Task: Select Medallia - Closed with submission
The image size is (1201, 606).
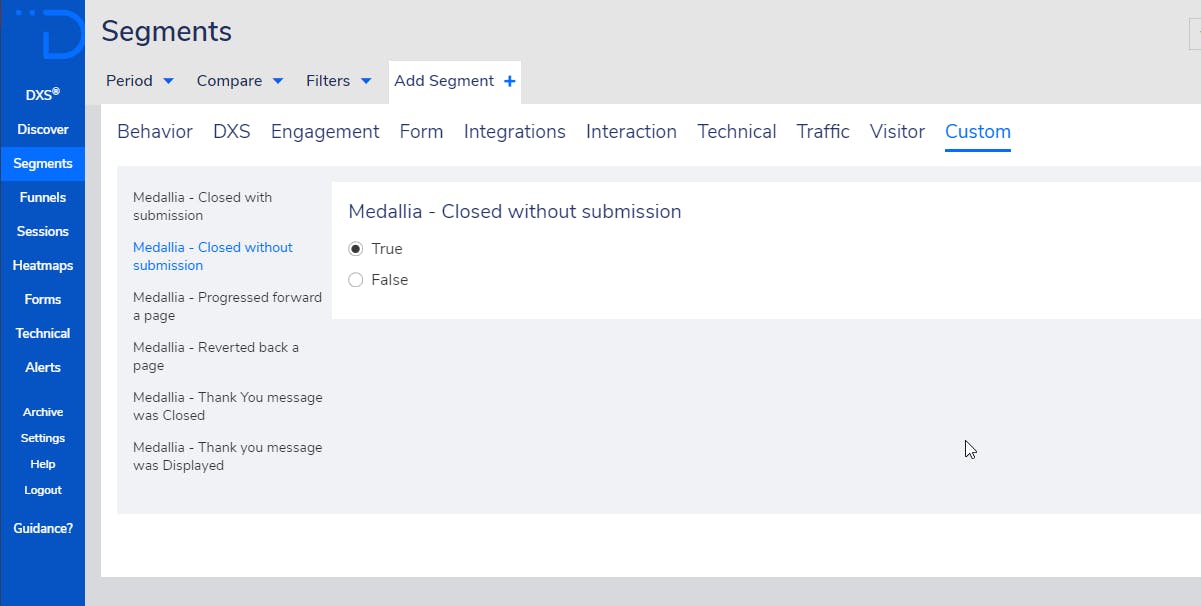Action: coord(203,206)
